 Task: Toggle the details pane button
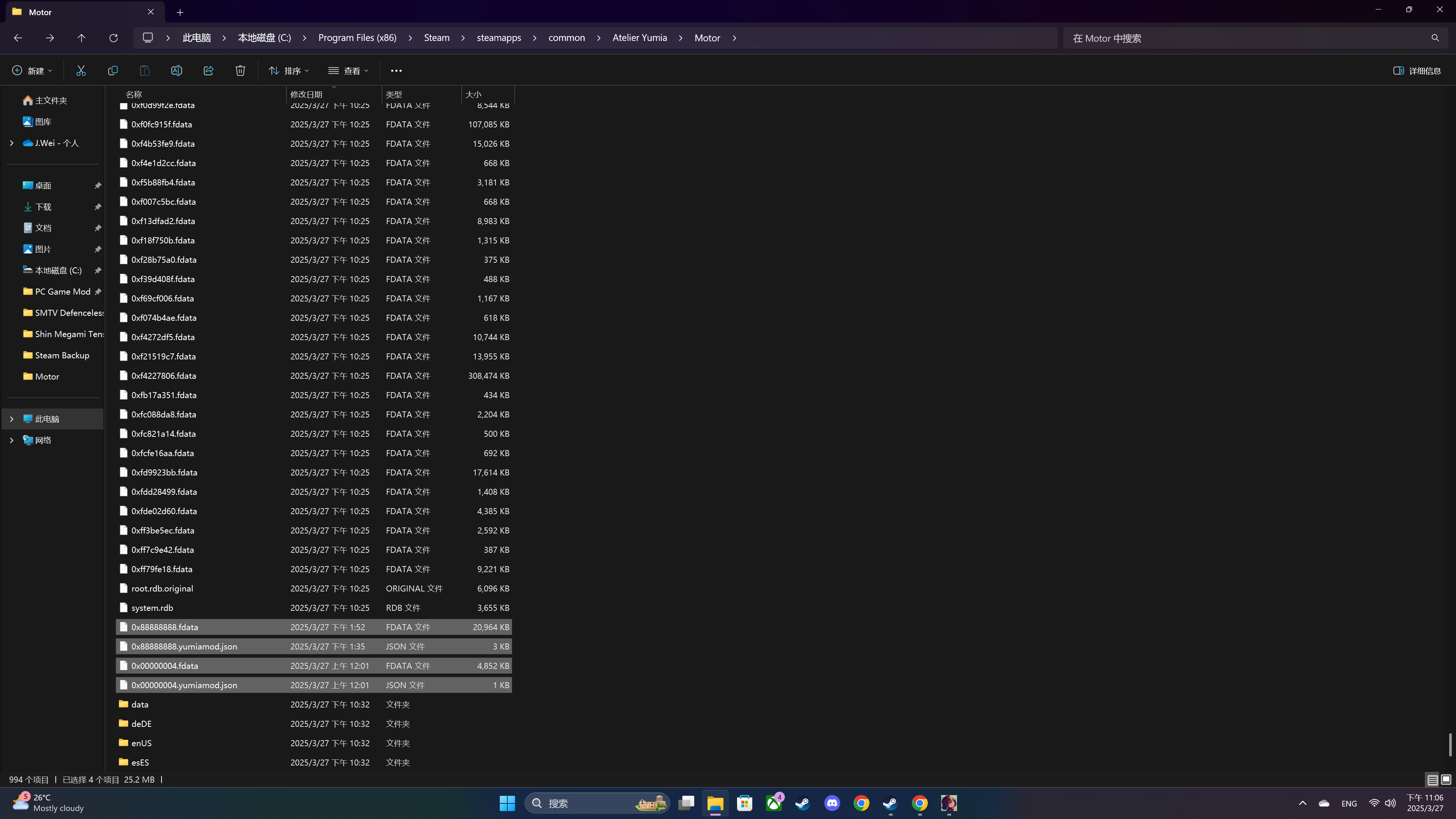click(1417, 71)
